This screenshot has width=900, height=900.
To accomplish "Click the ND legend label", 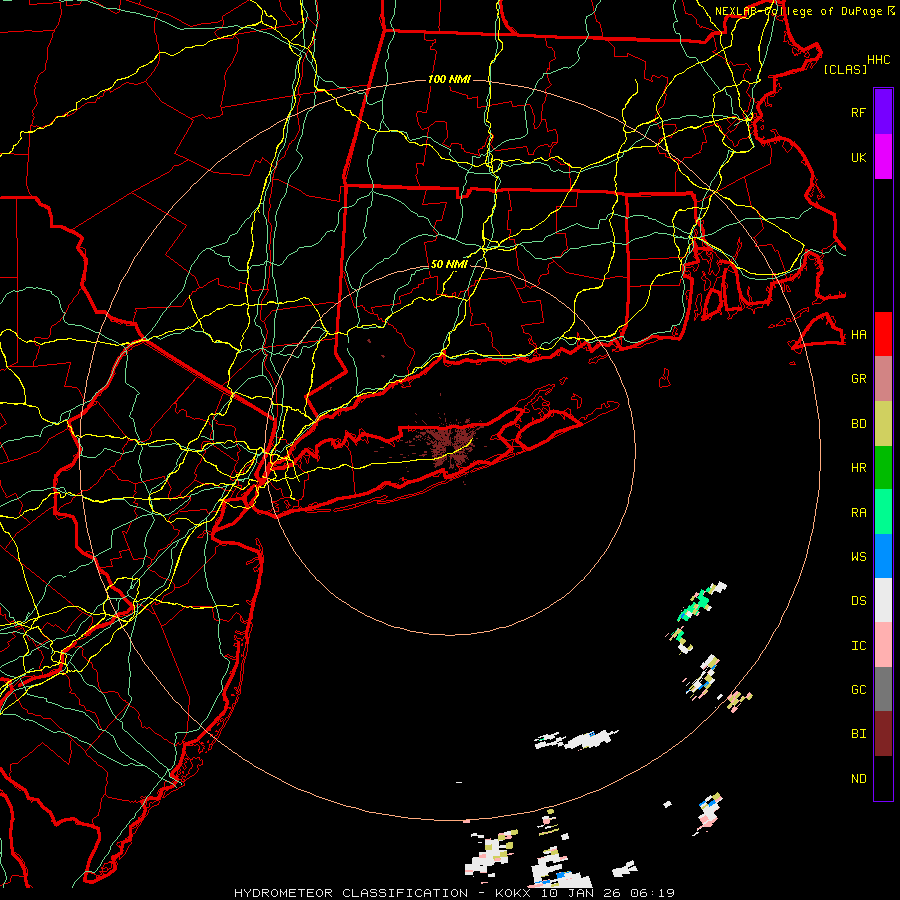I will 859,779.
